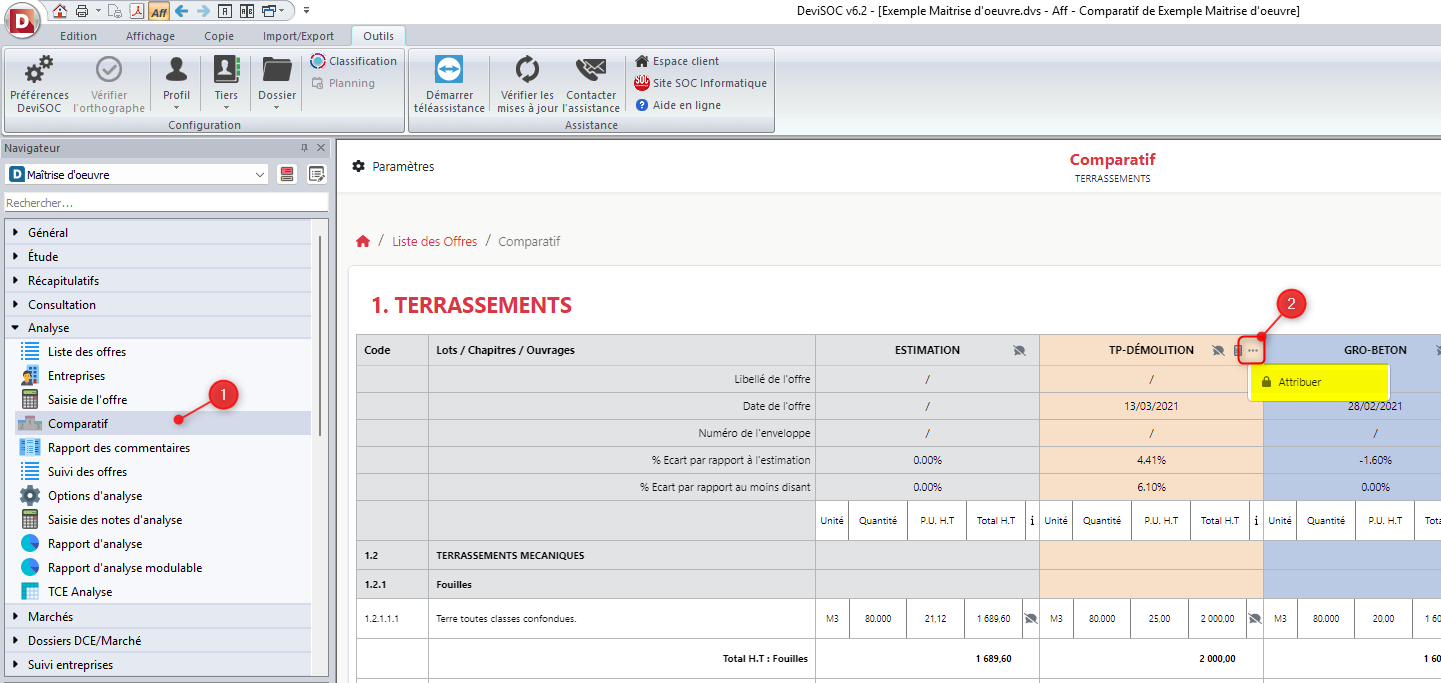1441x683 pixels.
Task: Click the Rechercher search field
Action: click(x=165, y=203)
